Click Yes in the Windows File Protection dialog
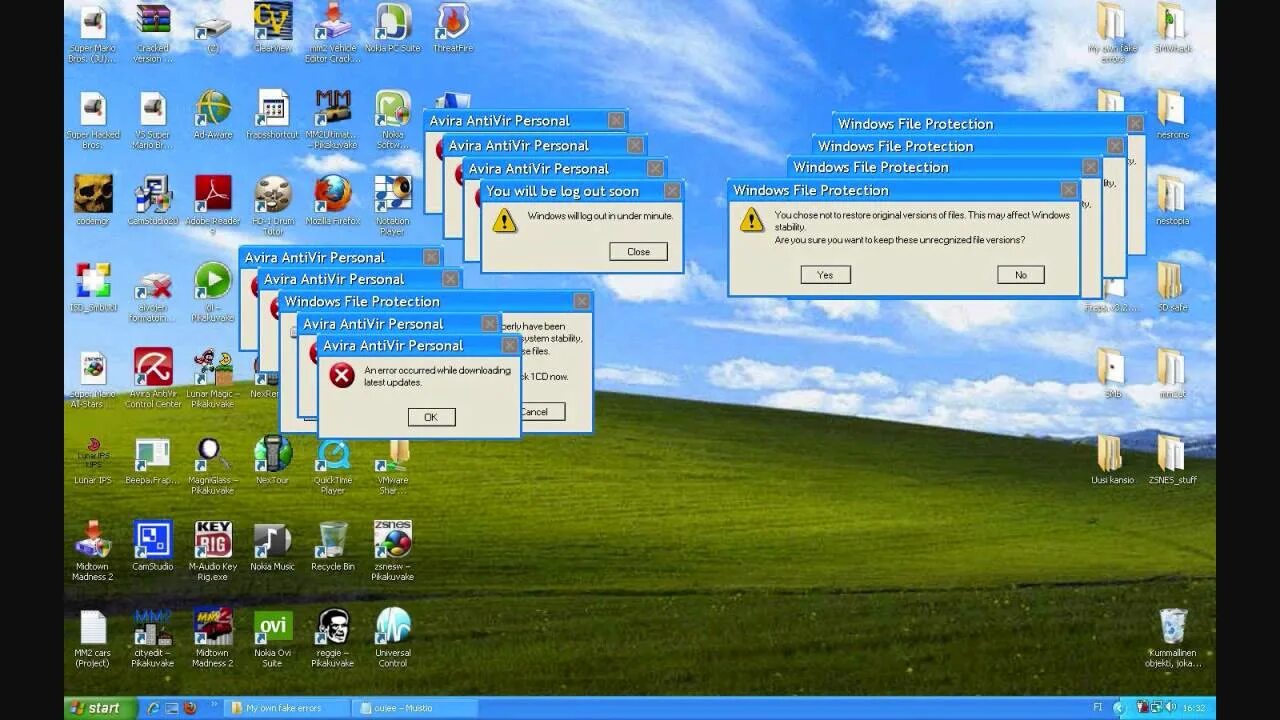Image resolution: width=1280 pixels, height=720 pixels. pos(825,275)
